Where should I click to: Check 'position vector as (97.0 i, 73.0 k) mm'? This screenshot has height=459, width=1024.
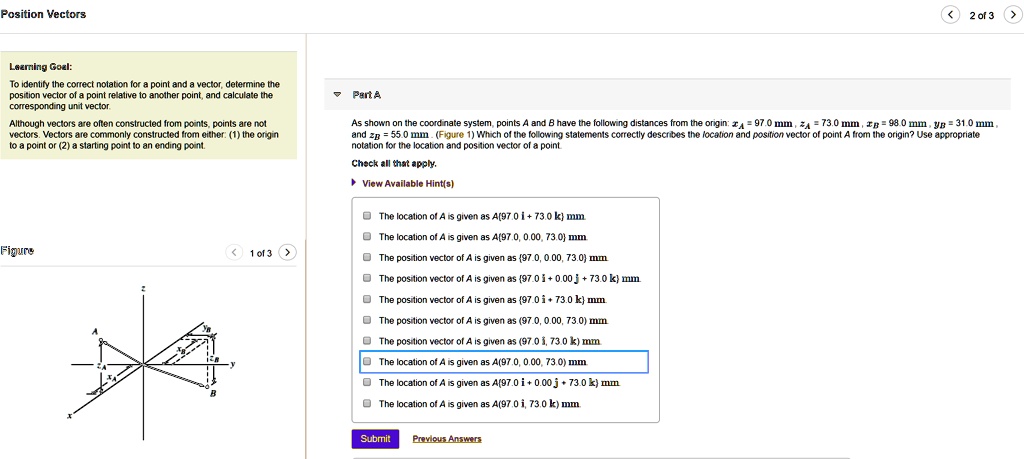click(x=367, y=341)
